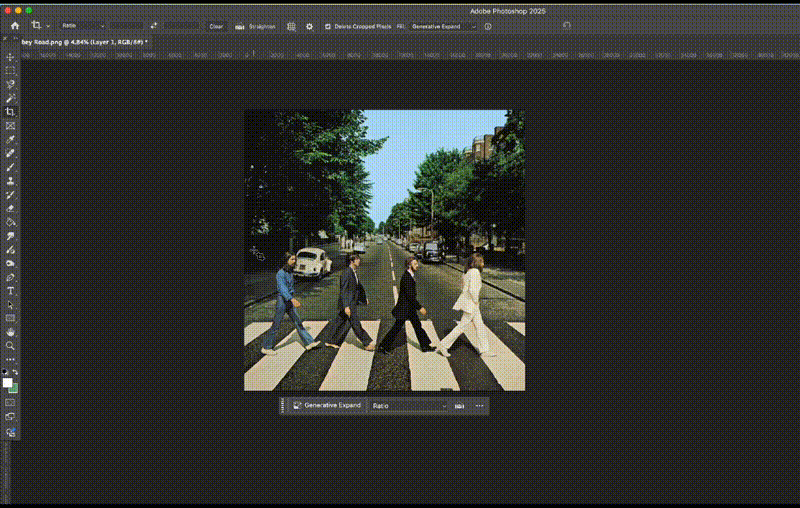
Task: Open Ratio dropdown in contextual task bar
Action: click(410, 406)
